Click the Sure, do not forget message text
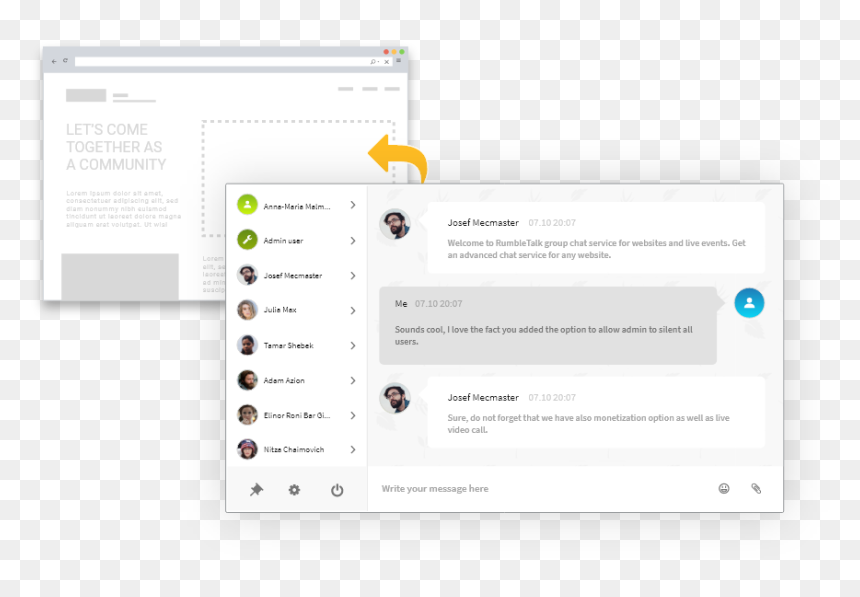 [589, 424]
